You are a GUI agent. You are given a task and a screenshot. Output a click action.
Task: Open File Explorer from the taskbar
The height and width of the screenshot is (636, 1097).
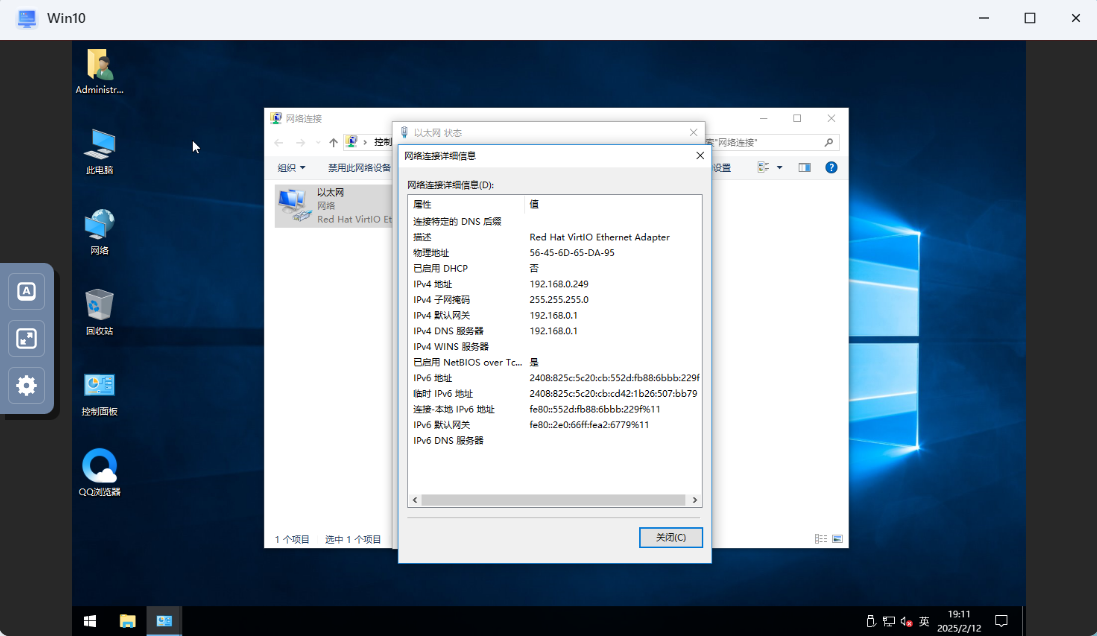pos(128,621)
